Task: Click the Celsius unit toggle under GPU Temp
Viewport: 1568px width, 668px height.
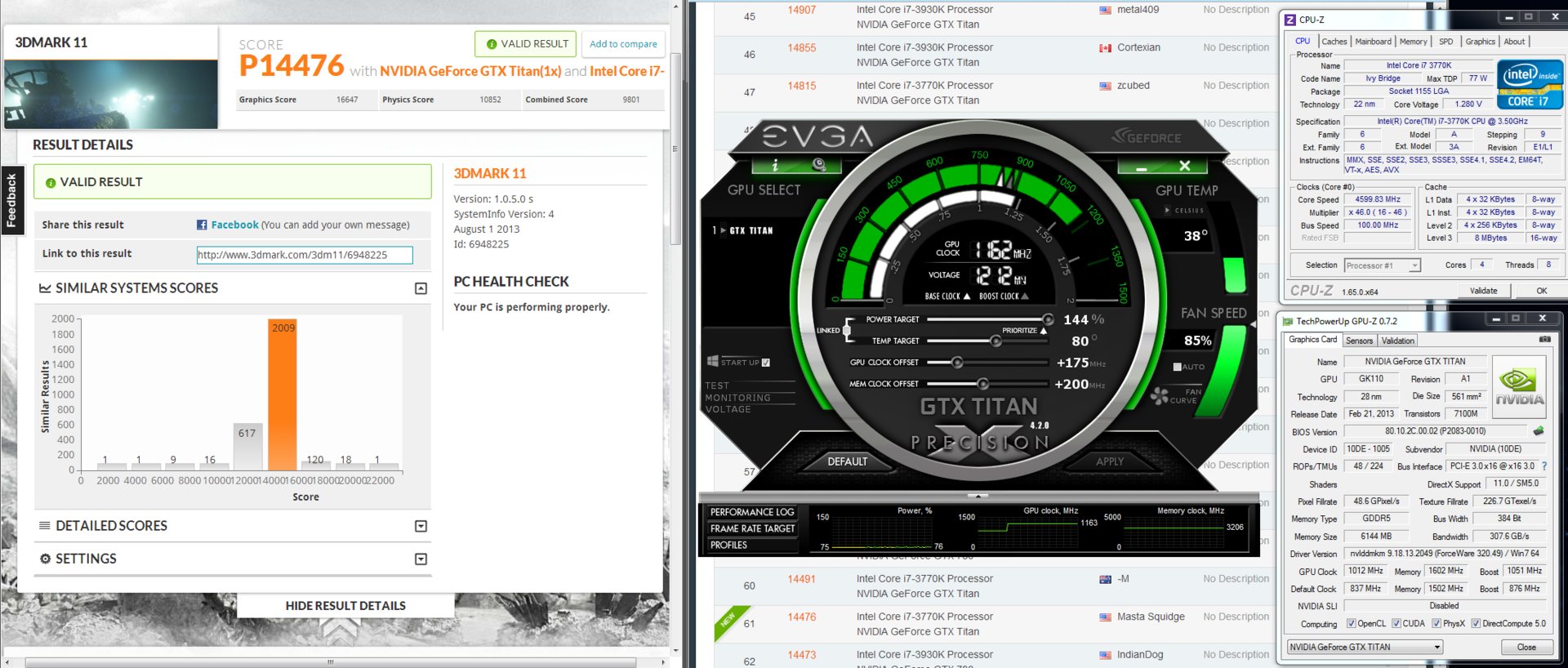Action: [x=1184, y=210]
